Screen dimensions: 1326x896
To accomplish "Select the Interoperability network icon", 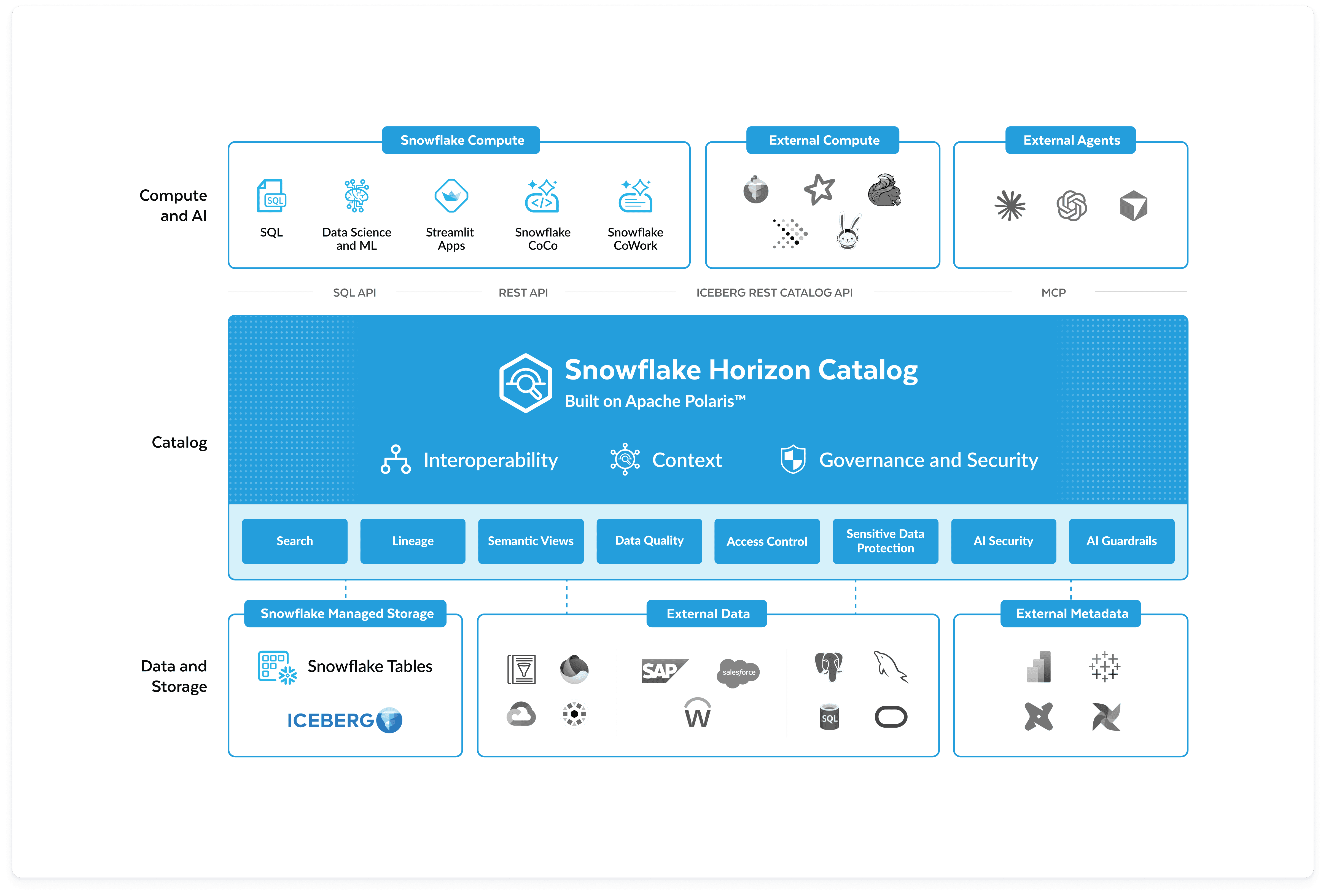I will coord(396,459).
